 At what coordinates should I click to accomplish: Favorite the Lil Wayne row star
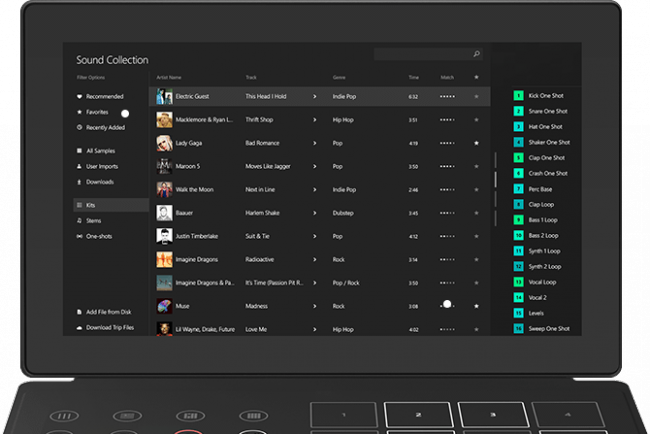476,330
